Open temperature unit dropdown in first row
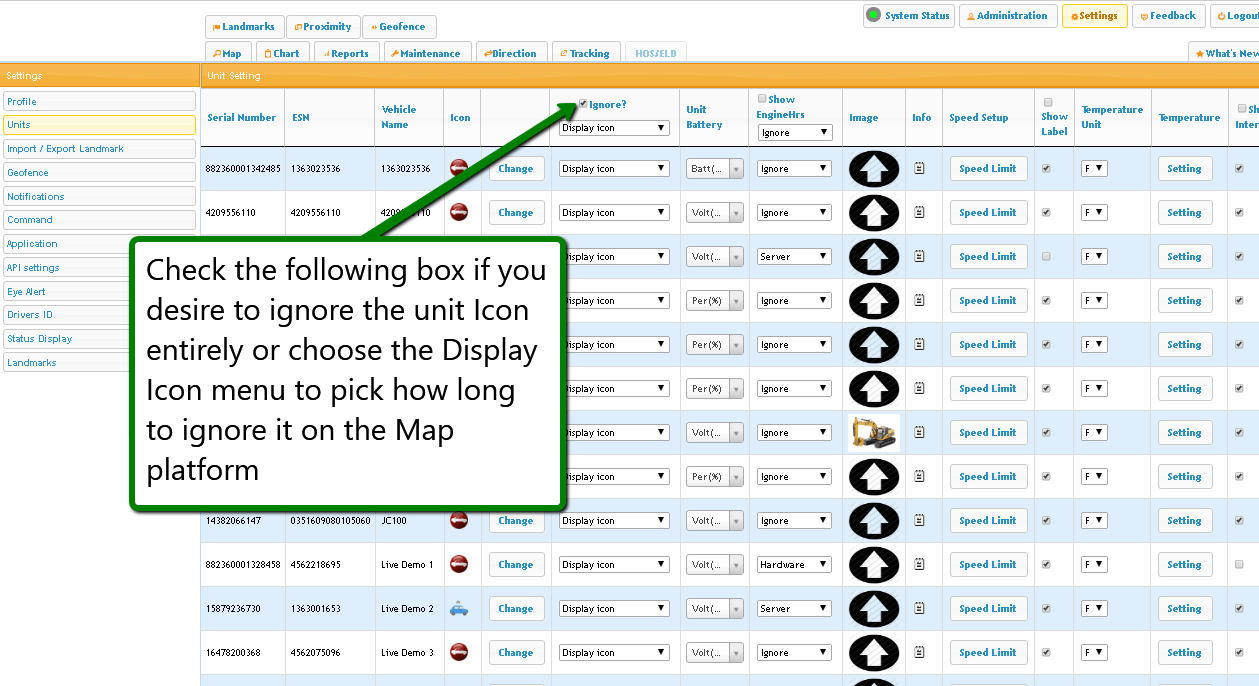This screenshot has width=1259, height=686. click(x=1094, y=169)
